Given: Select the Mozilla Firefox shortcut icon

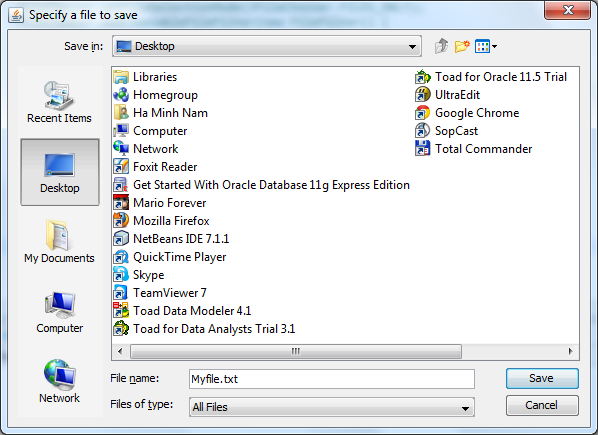Looking at the screenshot, I should tap(121, 221).
